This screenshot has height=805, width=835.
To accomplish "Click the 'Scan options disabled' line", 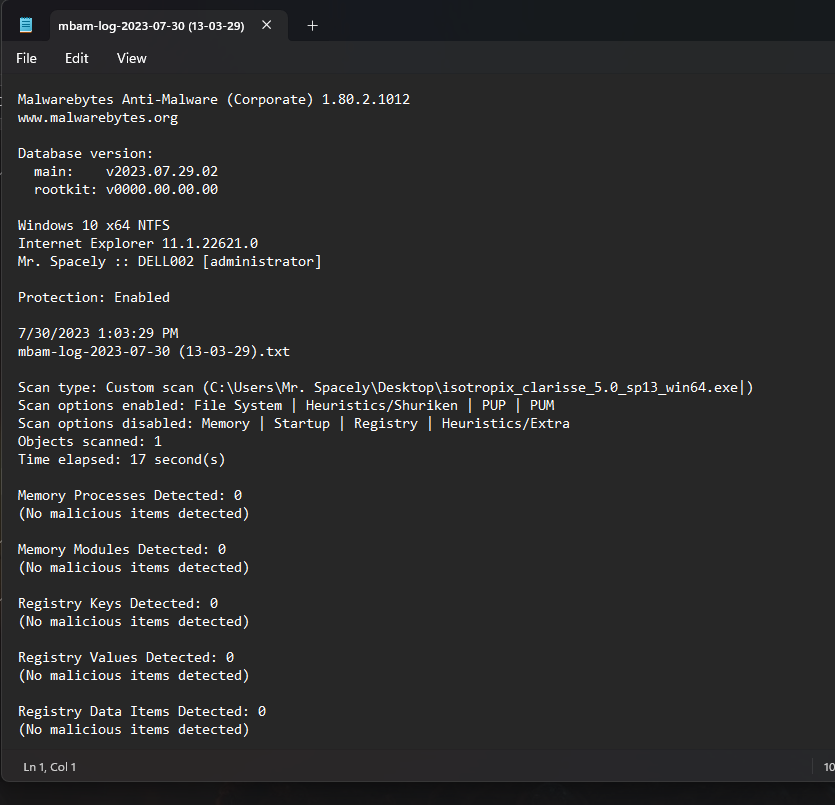I will pos(293,423).
